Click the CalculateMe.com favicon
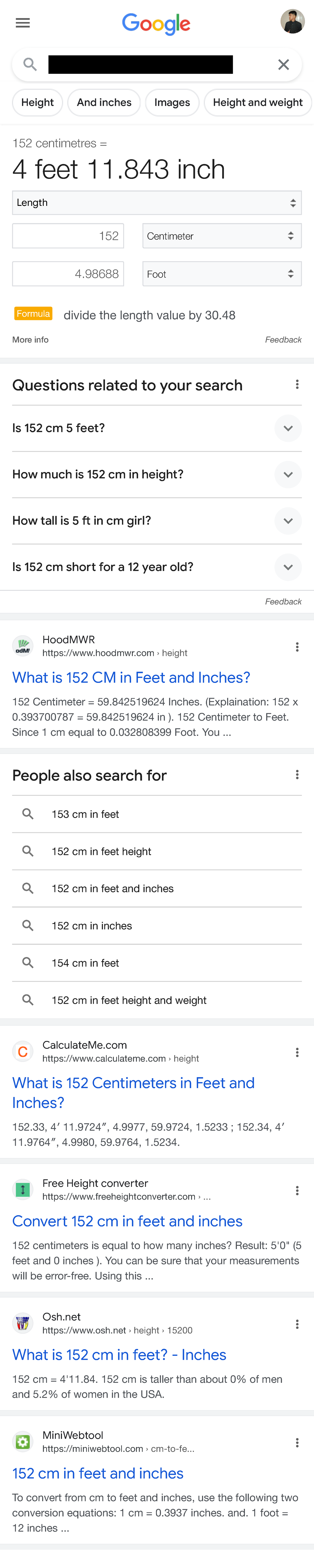 [x=23, y=1051]
